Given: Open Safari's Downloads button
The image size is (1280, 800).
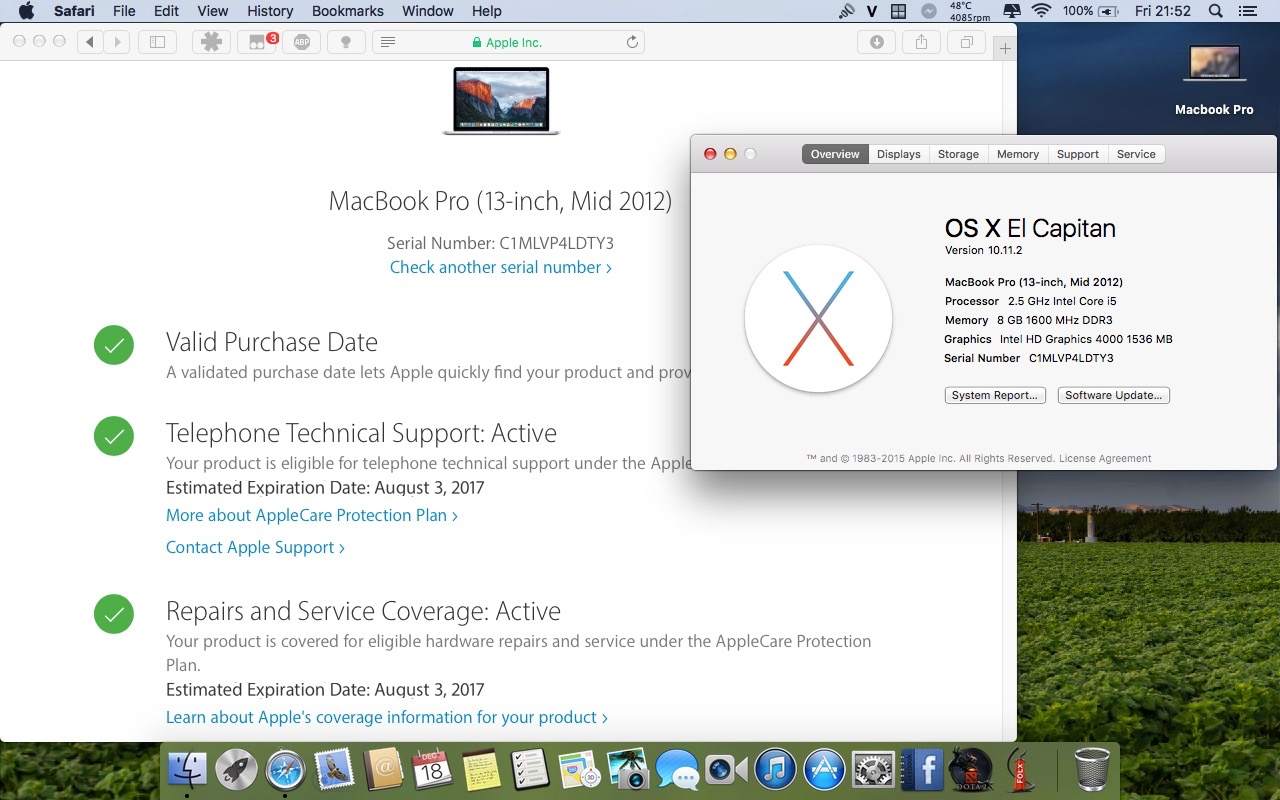Looking at the screenshot, I should tap(876, 42).
